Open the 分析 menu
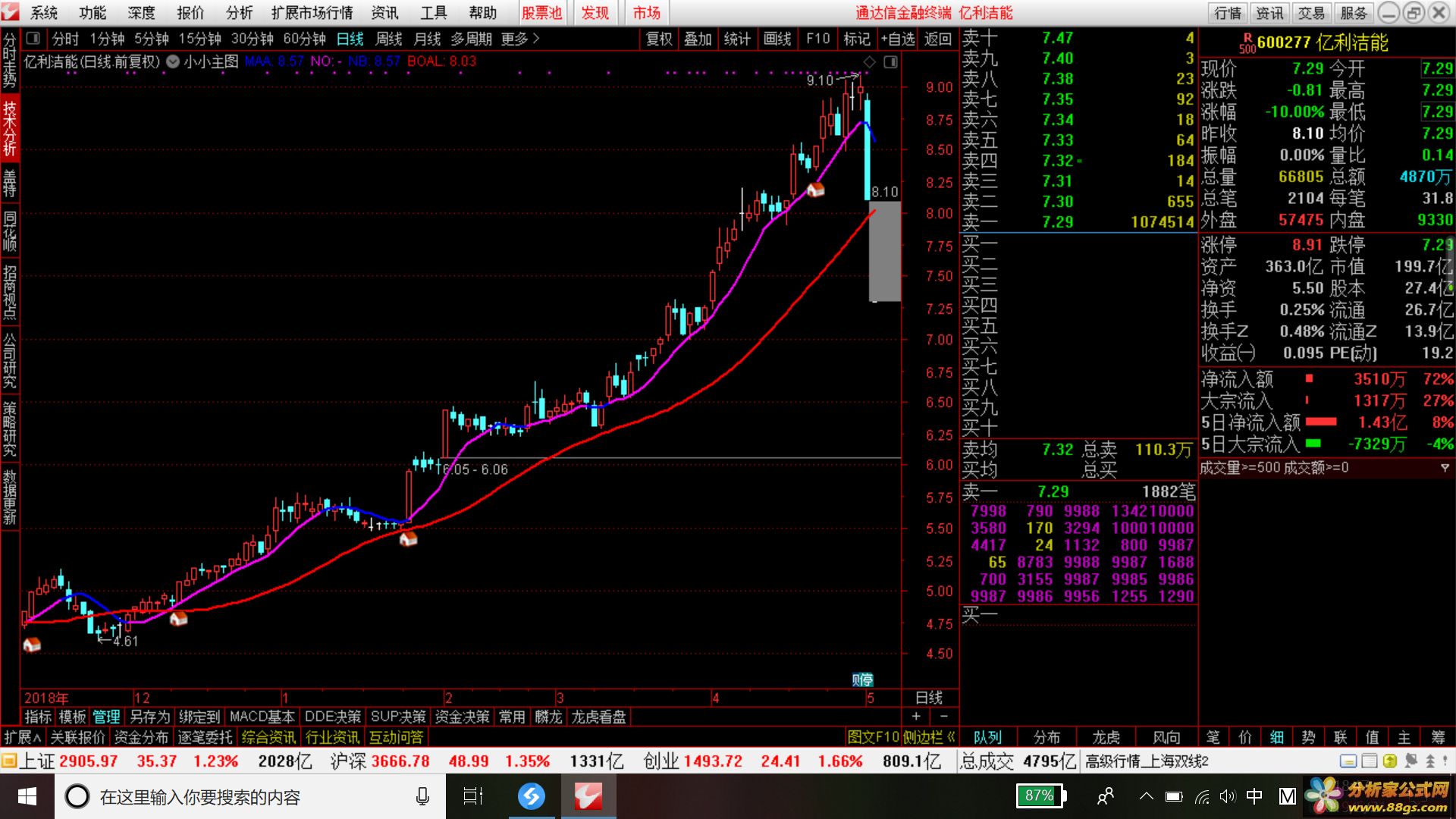Screen dimensions: 1456x819 [239, 13]
